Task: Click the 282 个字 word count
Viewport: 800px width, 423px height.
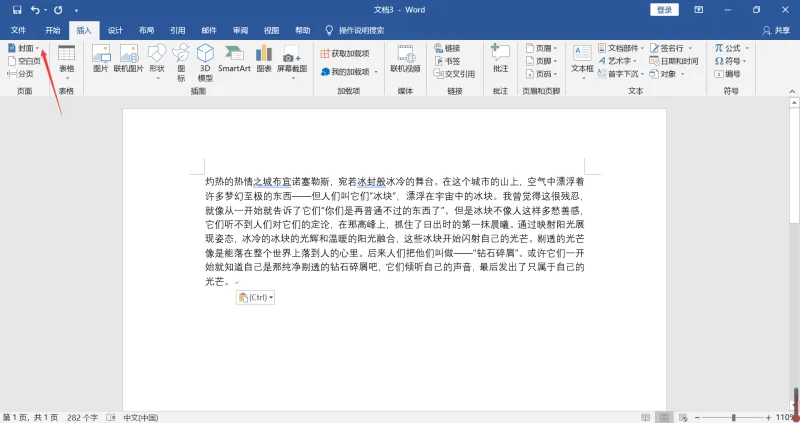Action: (82, 417)
